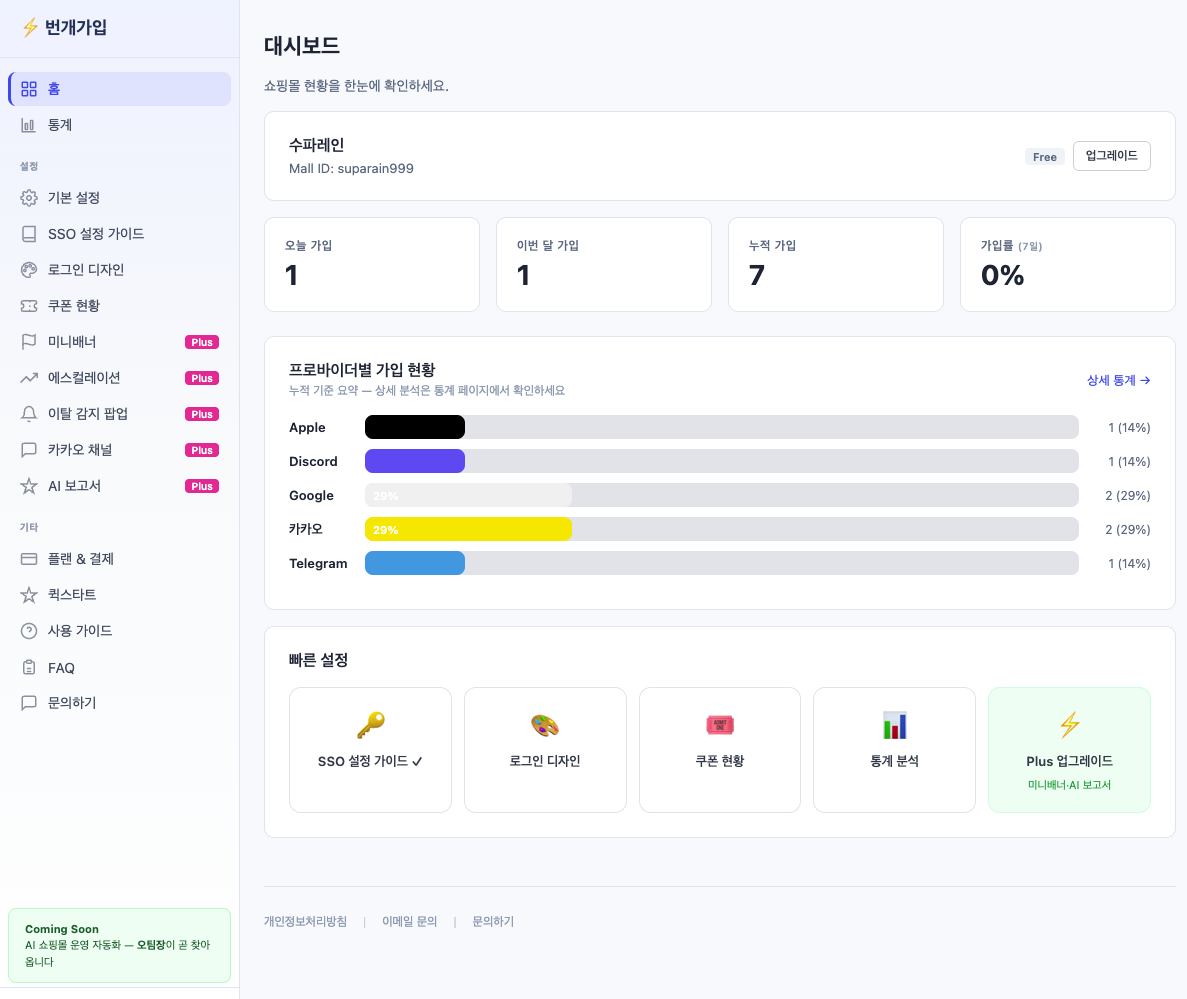The image size is (1187, 999).
Task: Click the purple Discord progress bar
Action: point(415,461)
